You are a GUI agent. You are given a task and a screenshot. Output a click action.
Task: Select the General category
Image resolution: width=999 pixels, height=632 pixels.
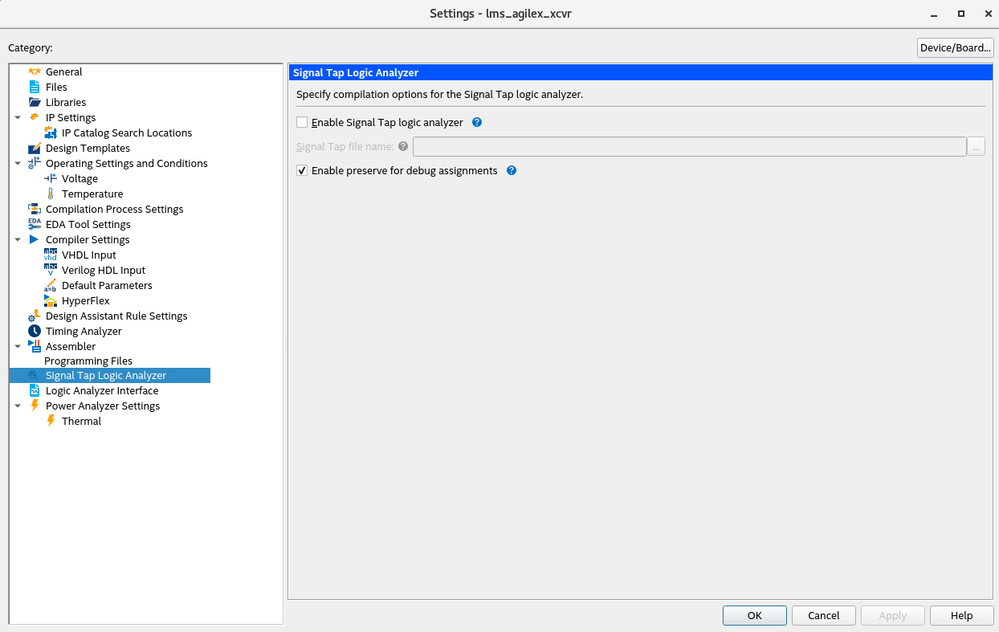[64, 72]
